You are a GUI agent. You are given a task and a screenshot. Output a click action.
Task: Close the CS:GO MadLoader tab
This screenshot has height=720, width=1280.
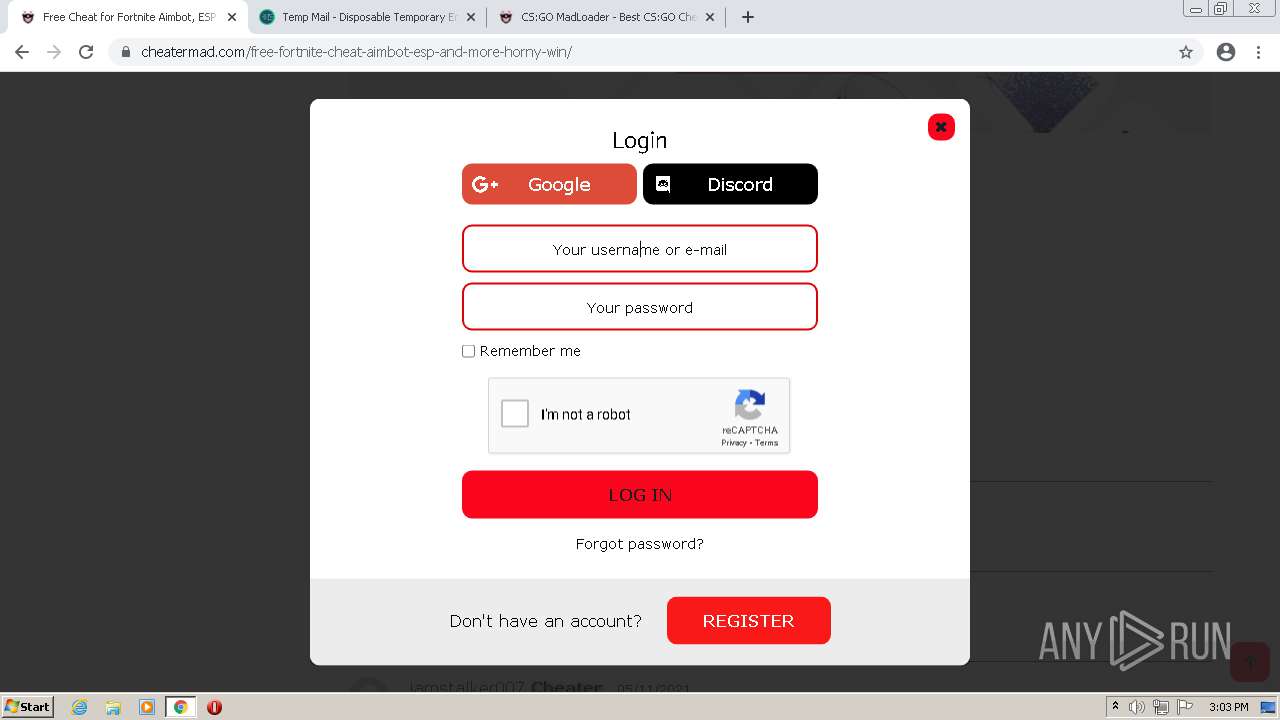click(x=710, y=17)
